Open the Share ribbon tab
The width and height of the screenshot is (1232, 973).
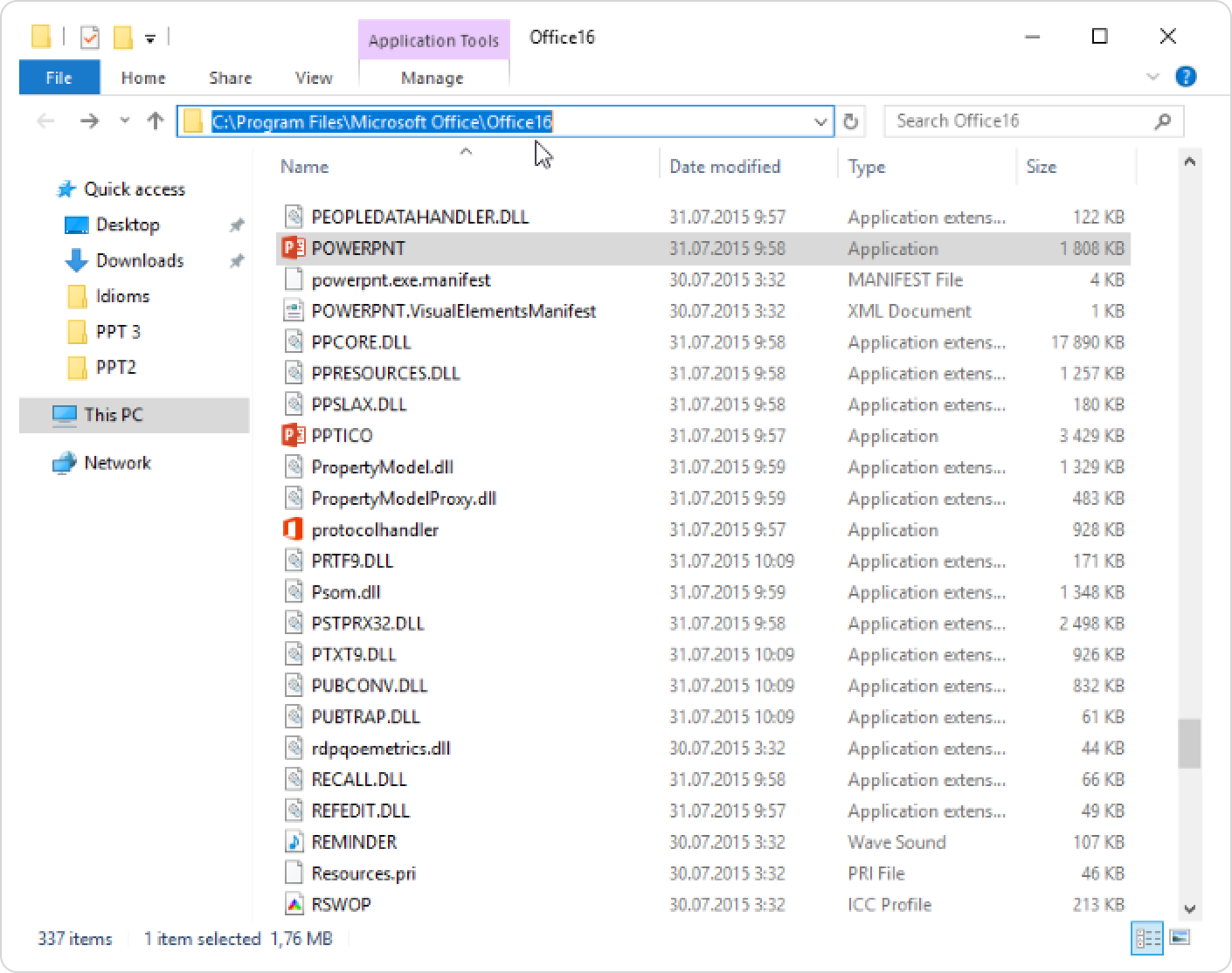[231, 78]
